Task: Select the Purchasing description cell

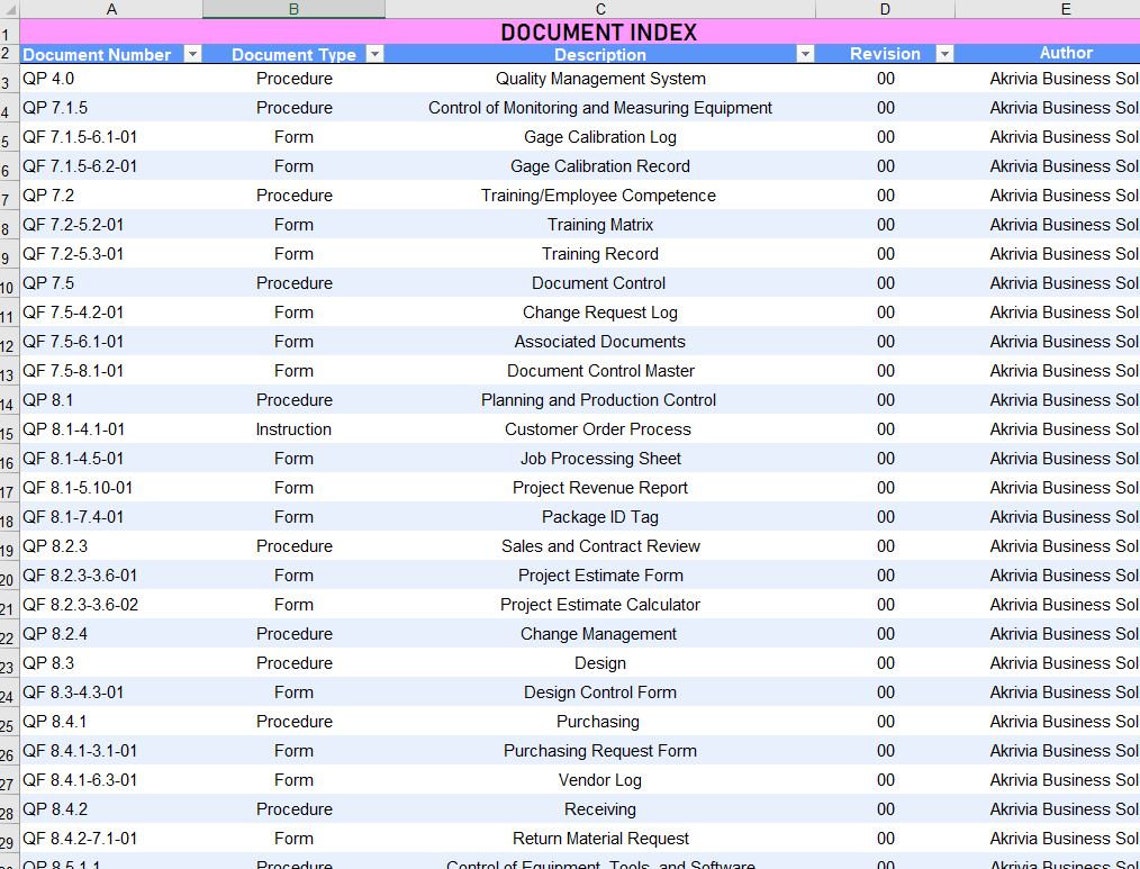Action: tap(599, 721)
